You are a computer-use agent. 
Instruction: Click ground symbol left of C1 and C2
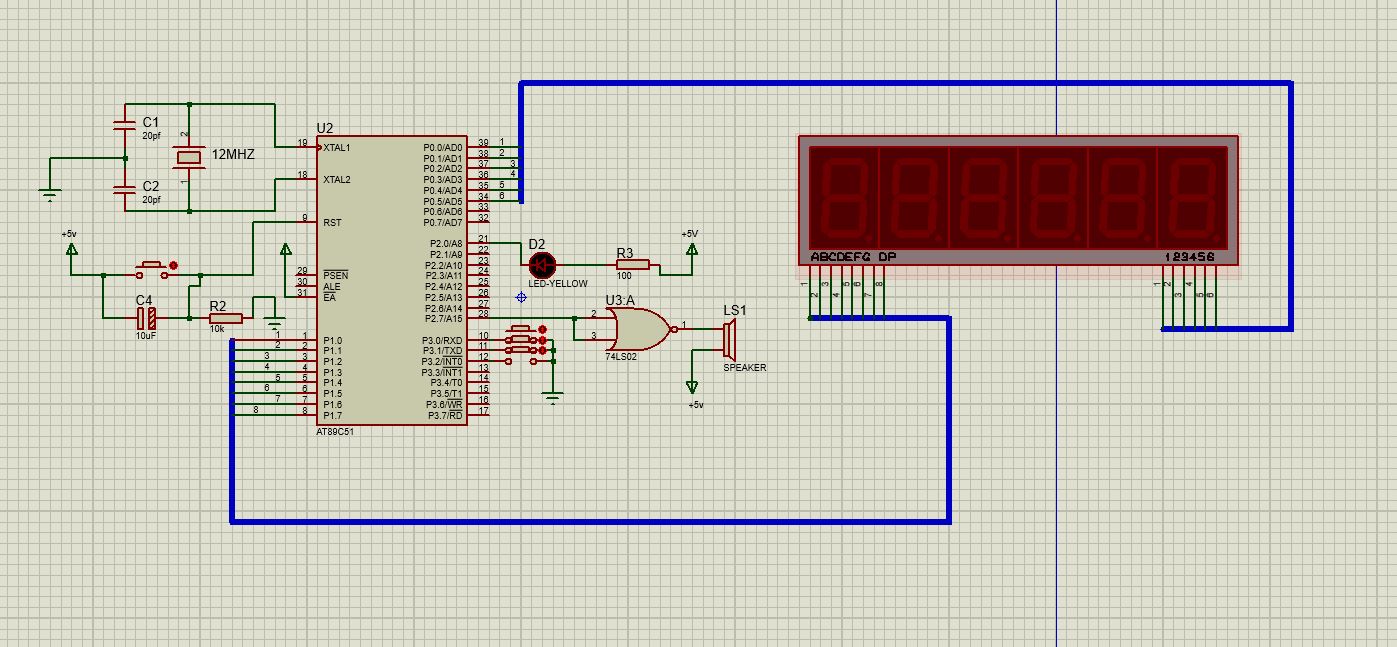[x=51, y=195]
